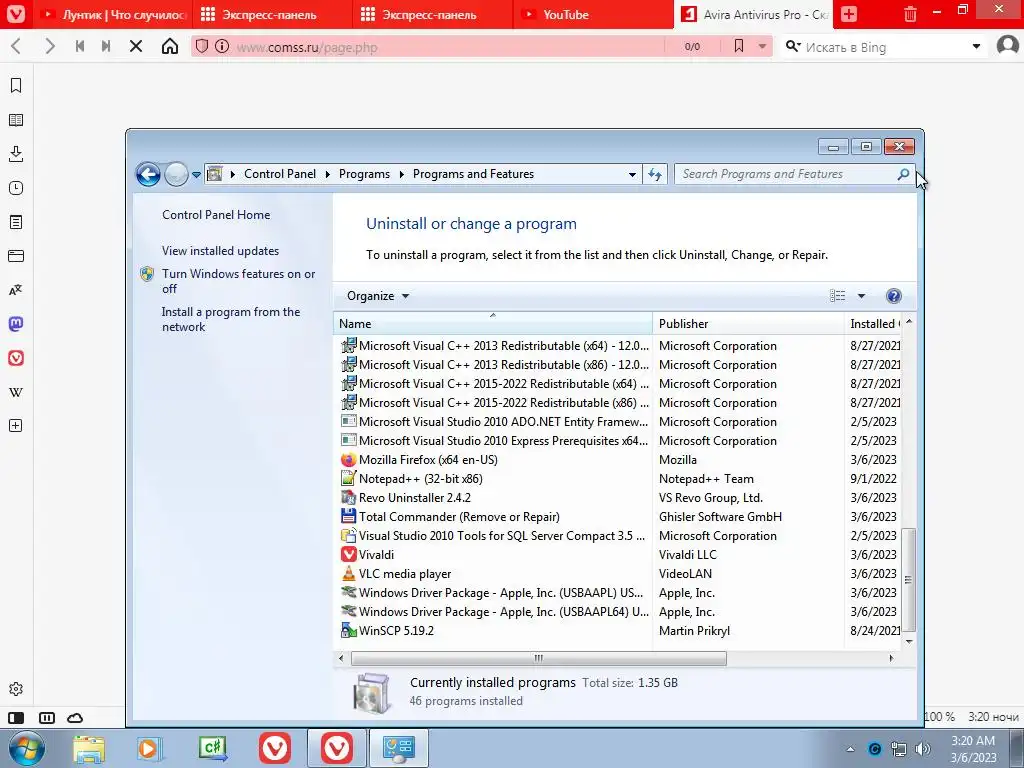Bookmark this page from the address bar
The image size is (1024, 768).
[739, 46]
